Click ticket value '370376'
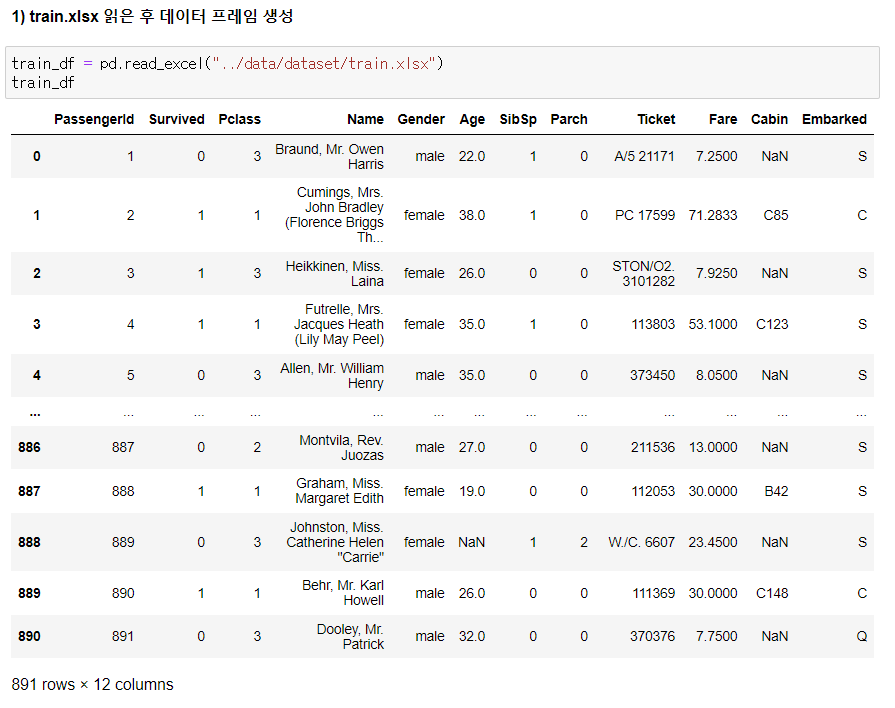Viewport: 895px width, 708px height. pos(652,636)
